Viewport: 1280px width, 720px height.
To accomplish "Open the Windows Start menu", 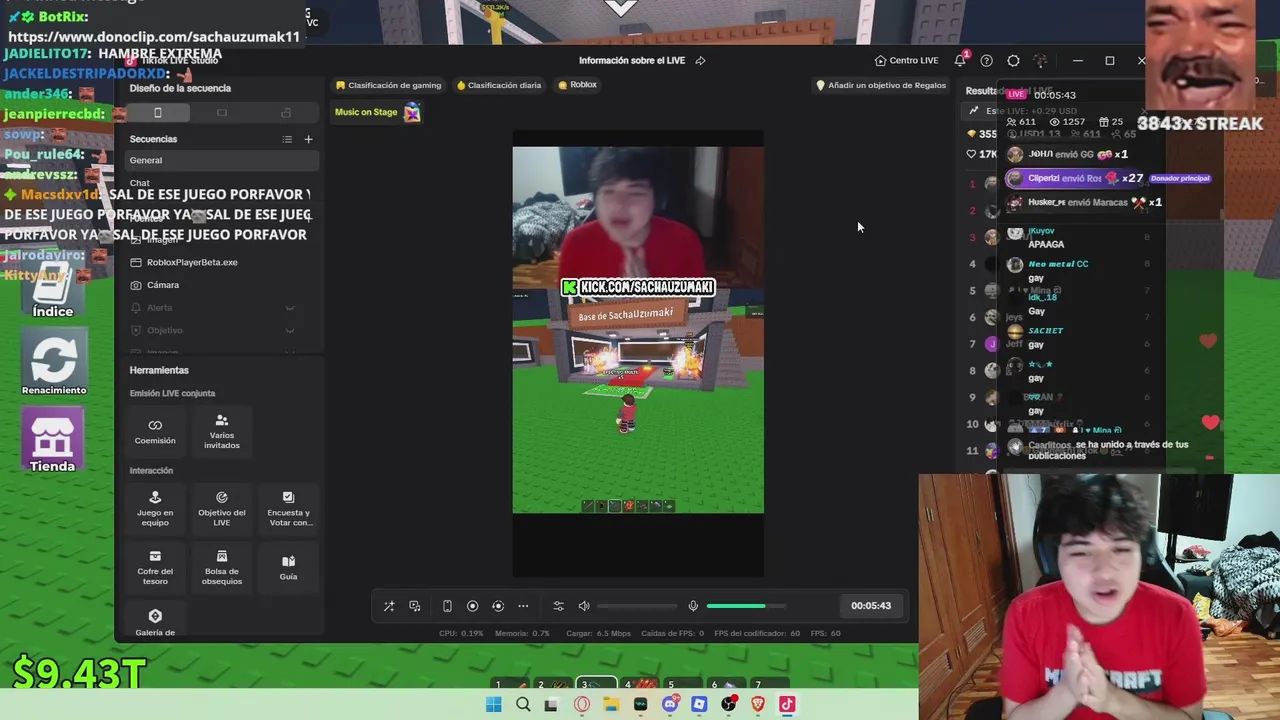I will 493,705.
